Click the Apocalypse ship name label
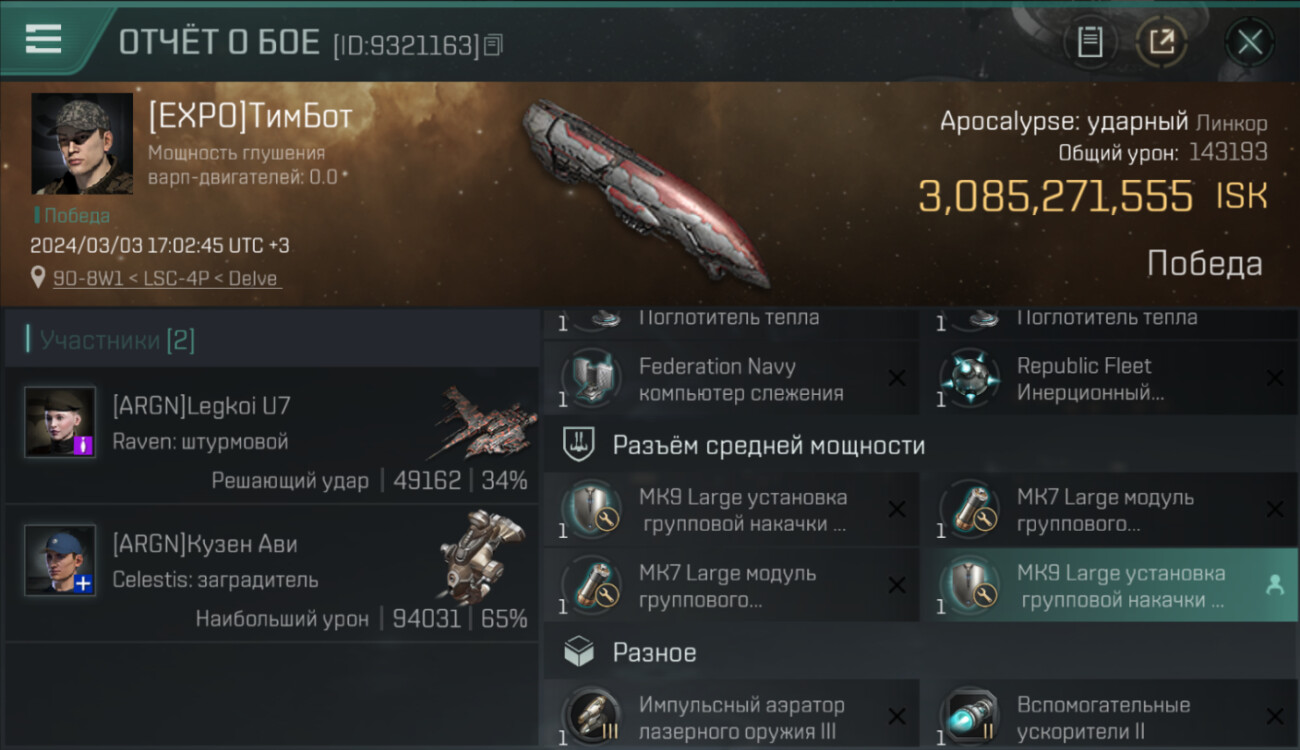This screenshot has width=1300, height=750. [1064, 122]
